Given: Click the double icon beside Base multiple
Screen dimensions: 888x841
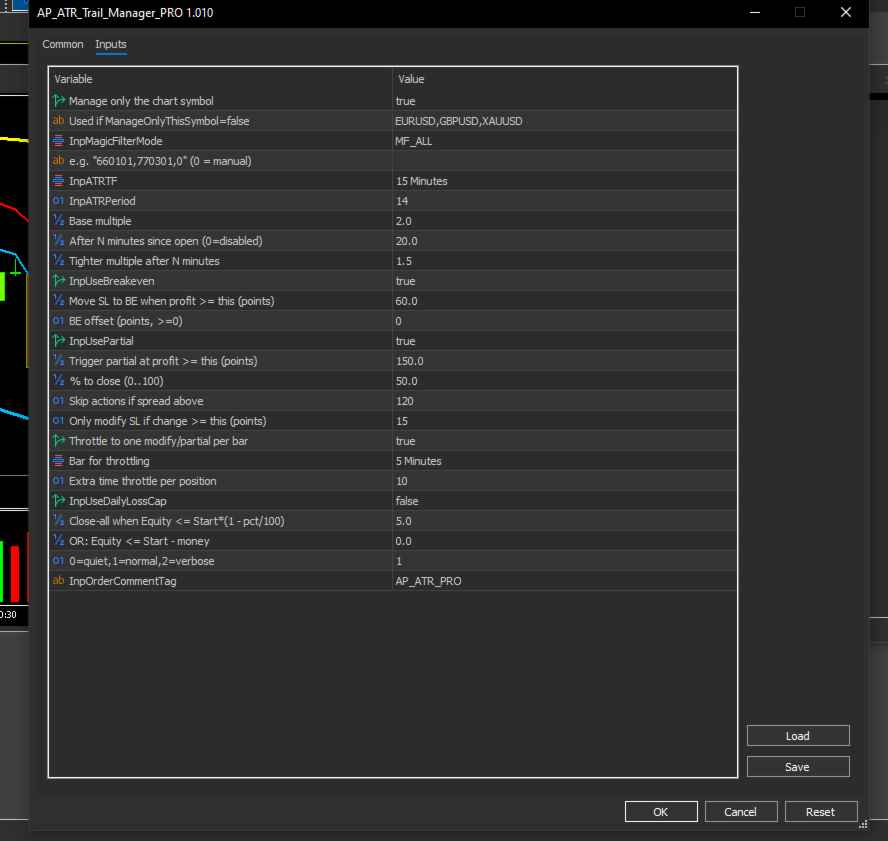Looking at the screenshot, I should pos(58,221).
